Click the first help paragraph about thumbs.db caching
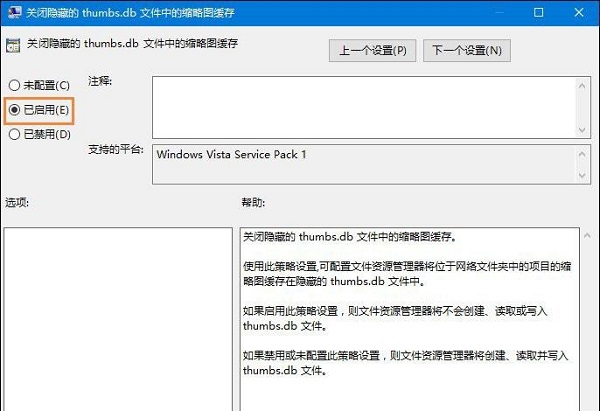 point(349,239)
